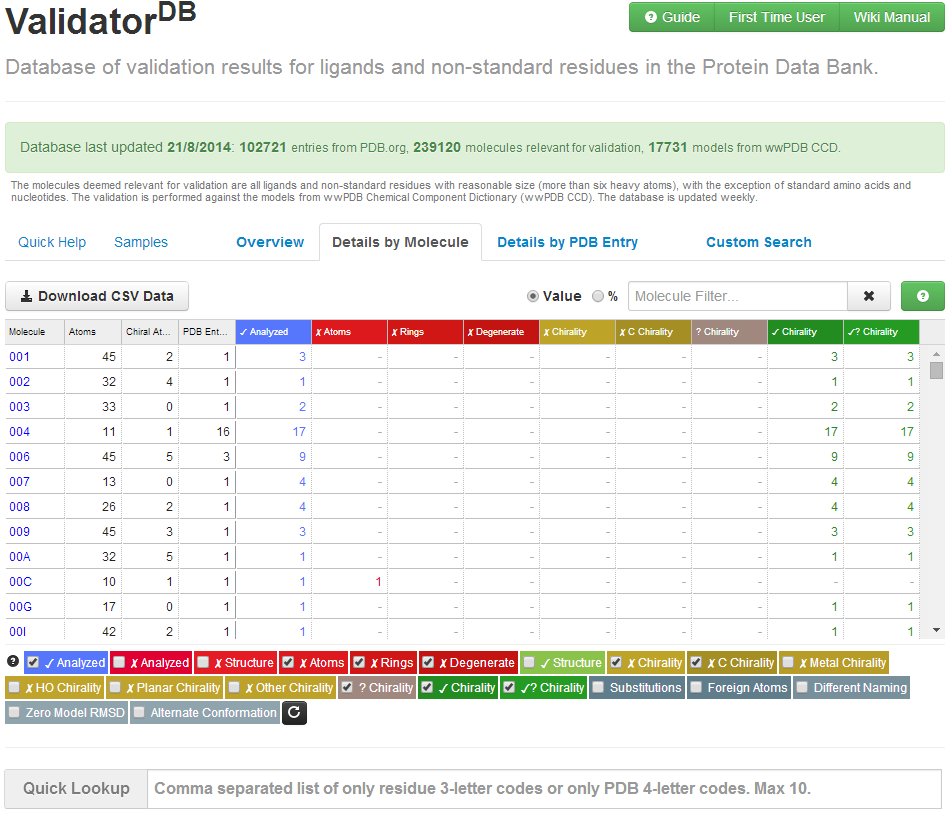Toggle the ✗ Atoms column checkbox
The image size is (951, 816).
pos(289,663)
